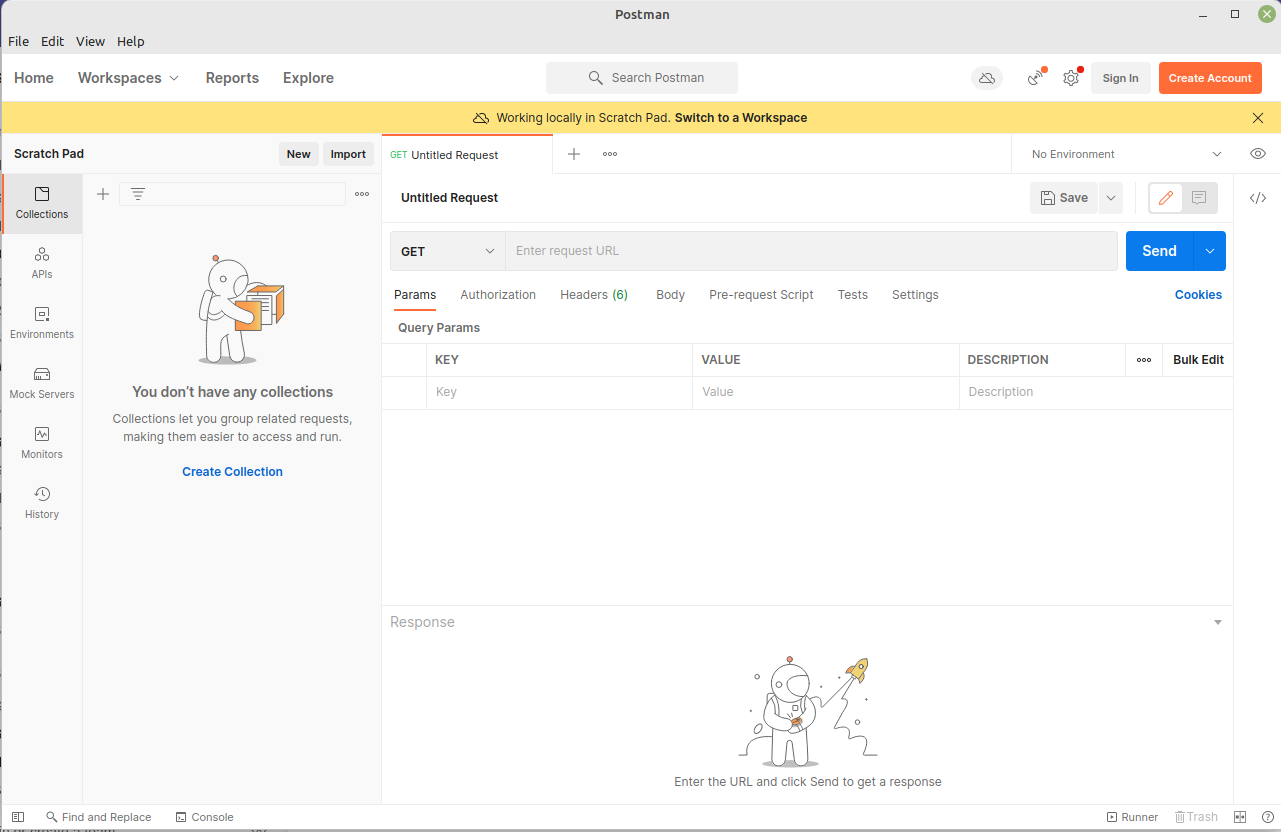The width and height of the screenshot is (1281, 832).
Task: Expand the GET method dropdown
Action: [448, 251]
